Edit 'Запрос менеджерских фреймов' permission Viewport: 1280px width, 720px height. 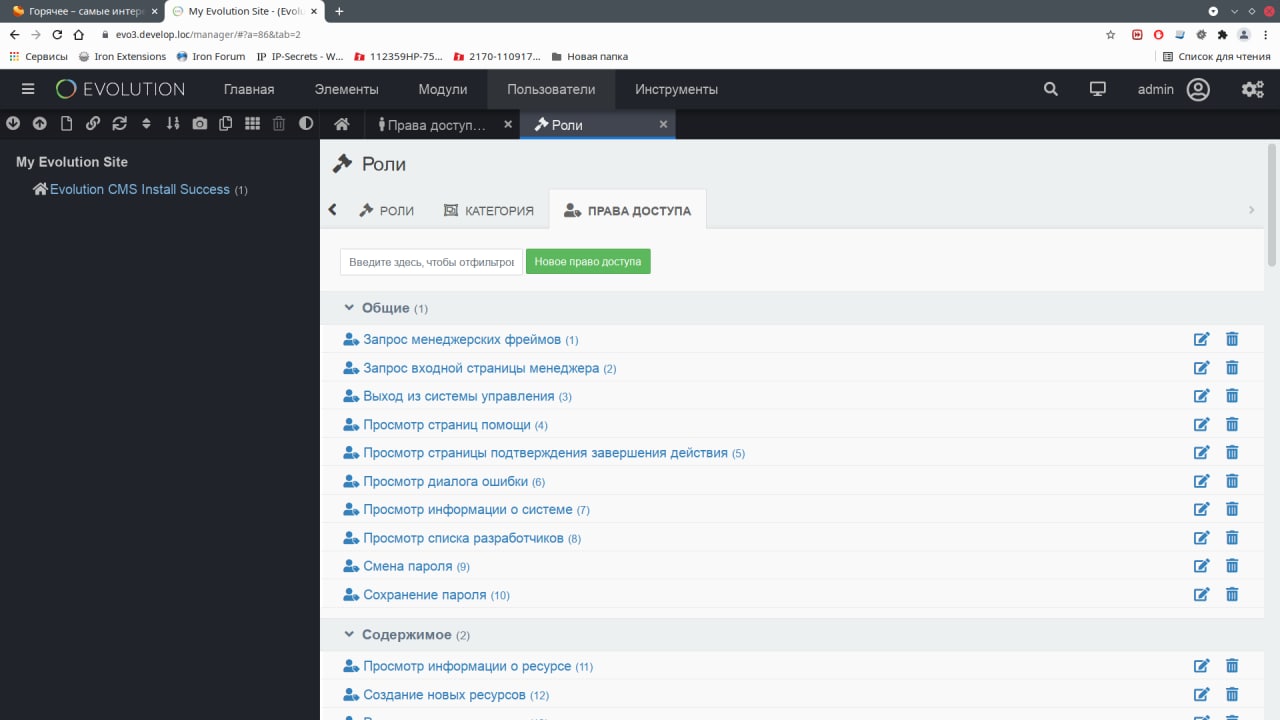(1202, 339)
